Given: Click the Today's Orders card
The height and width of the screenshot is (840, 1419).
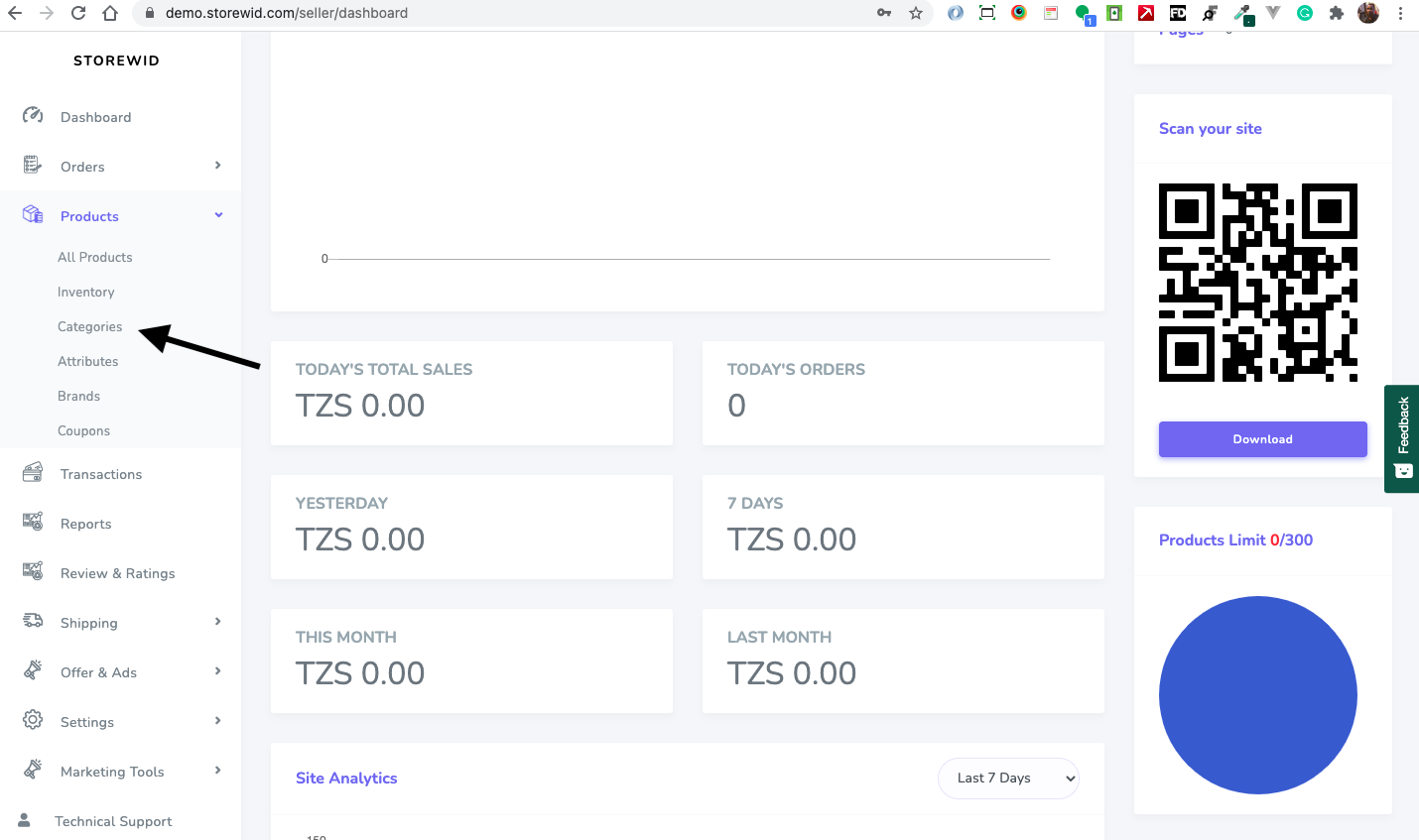Looking at the screenshot, I should coord(903,393).
